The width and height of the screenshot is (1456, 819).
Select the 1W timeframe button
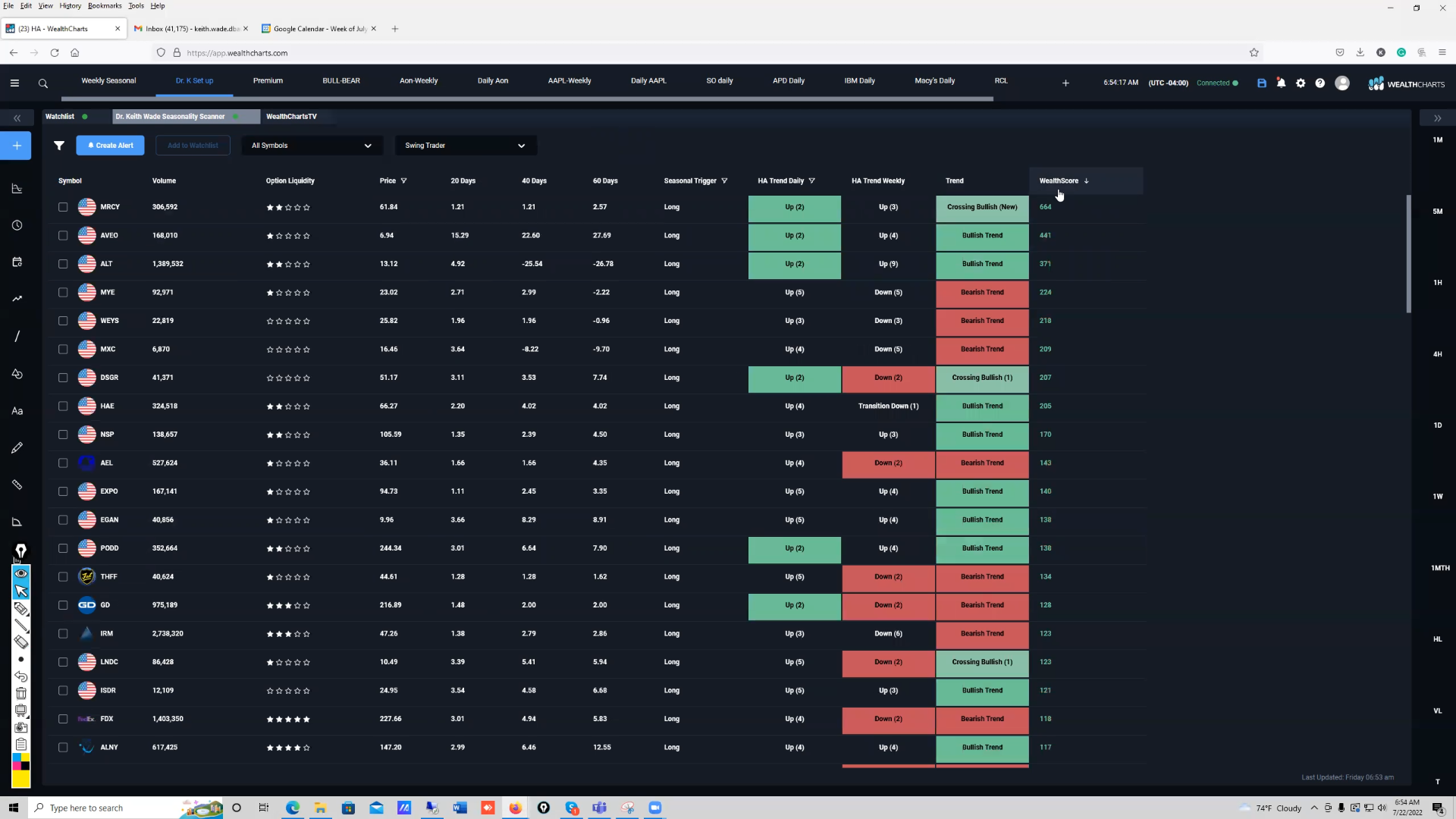[1437, 497]
